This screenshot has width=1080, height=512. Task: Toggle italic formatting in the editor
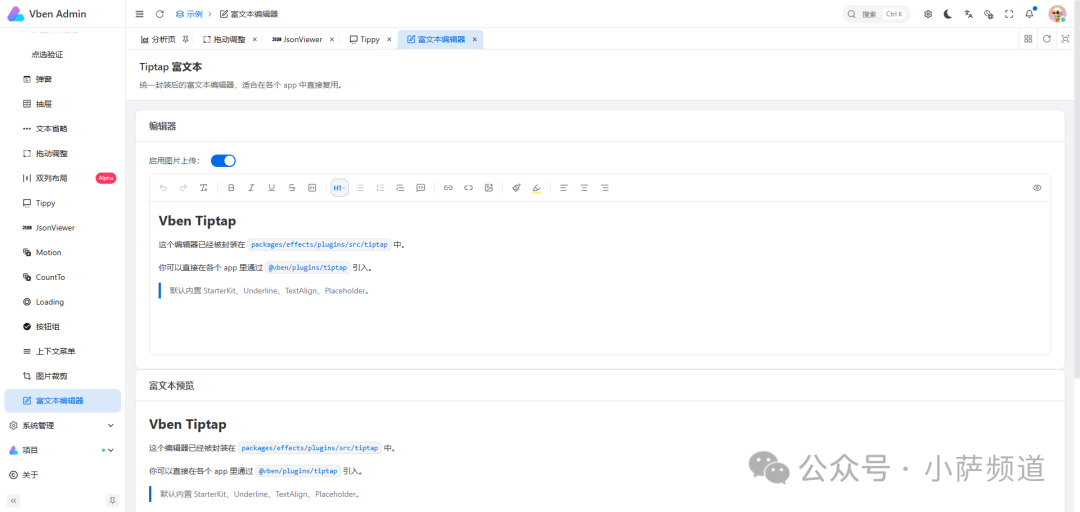click(251, 187)
